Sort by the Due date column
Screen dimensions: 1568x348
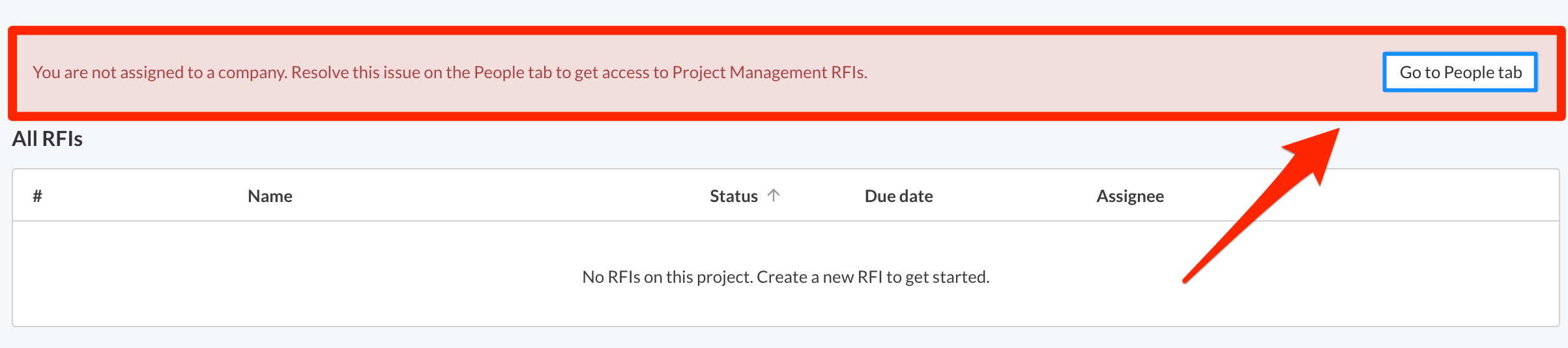click(x=899, y=196)
